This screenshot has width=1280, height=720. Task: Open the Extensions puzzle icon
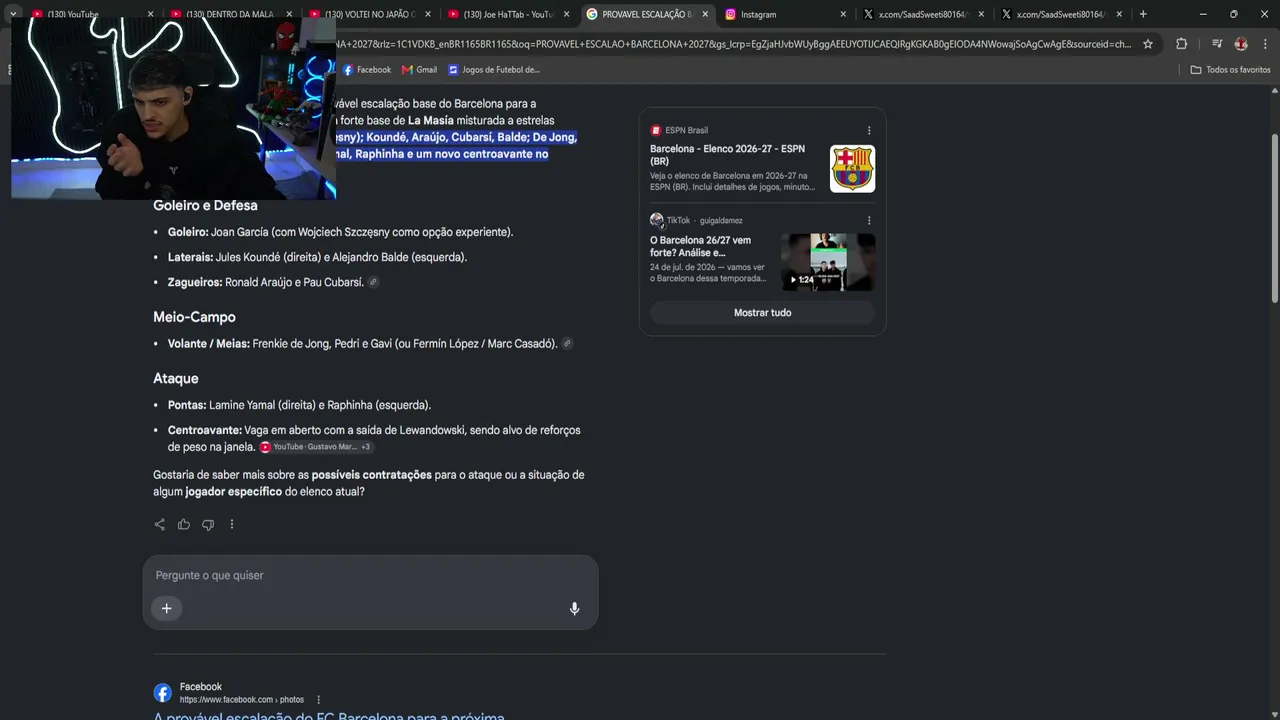tap(1181, 44)
